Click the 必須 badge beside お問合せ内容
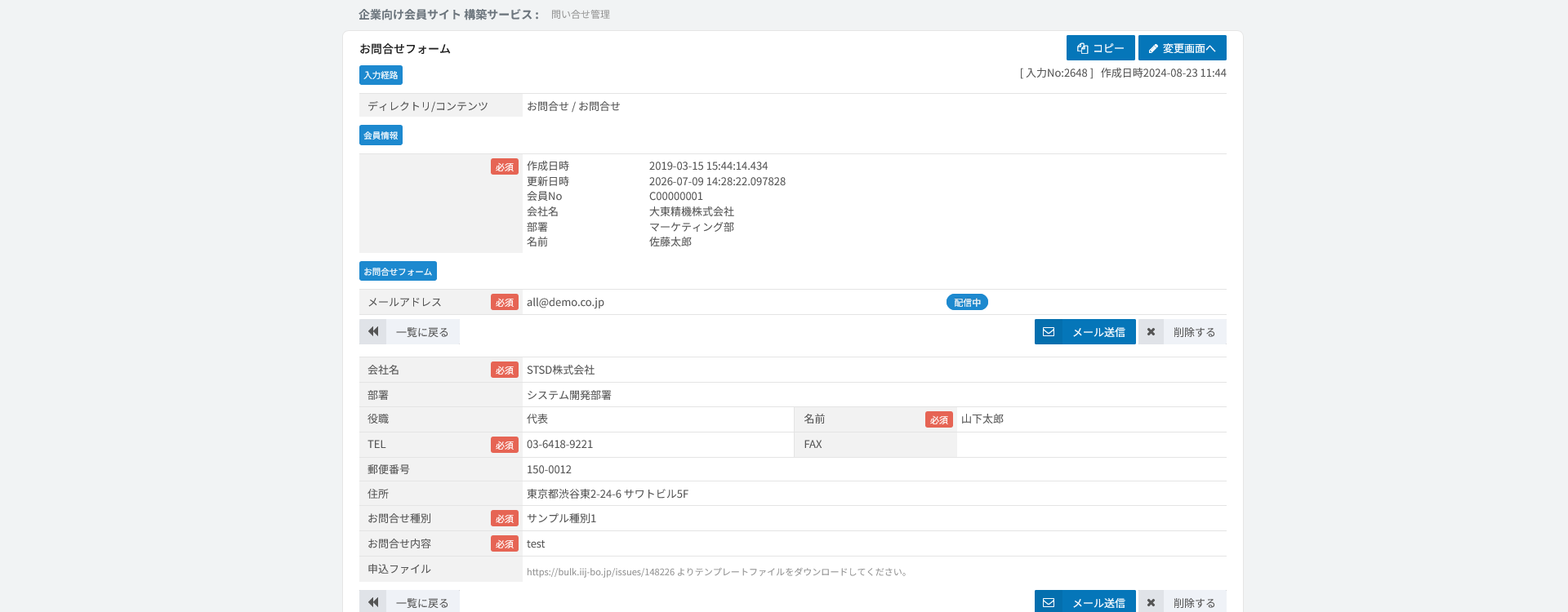 [x=505, y=543]
